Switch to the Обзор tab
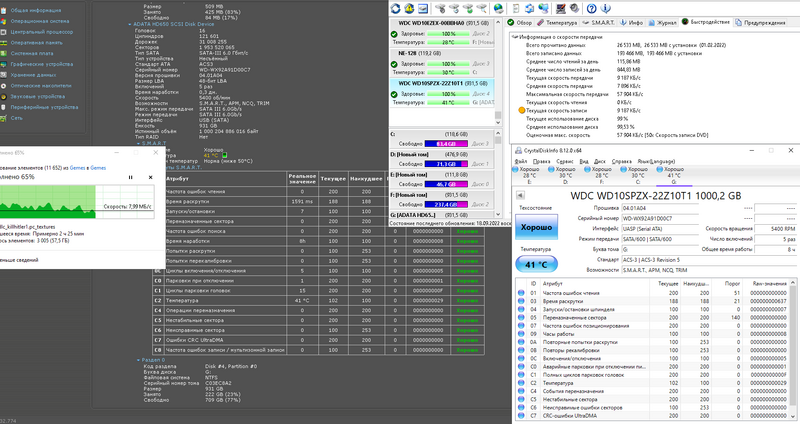Image resolution: width=800 pixels, height=424 pixels. (520, 22)
